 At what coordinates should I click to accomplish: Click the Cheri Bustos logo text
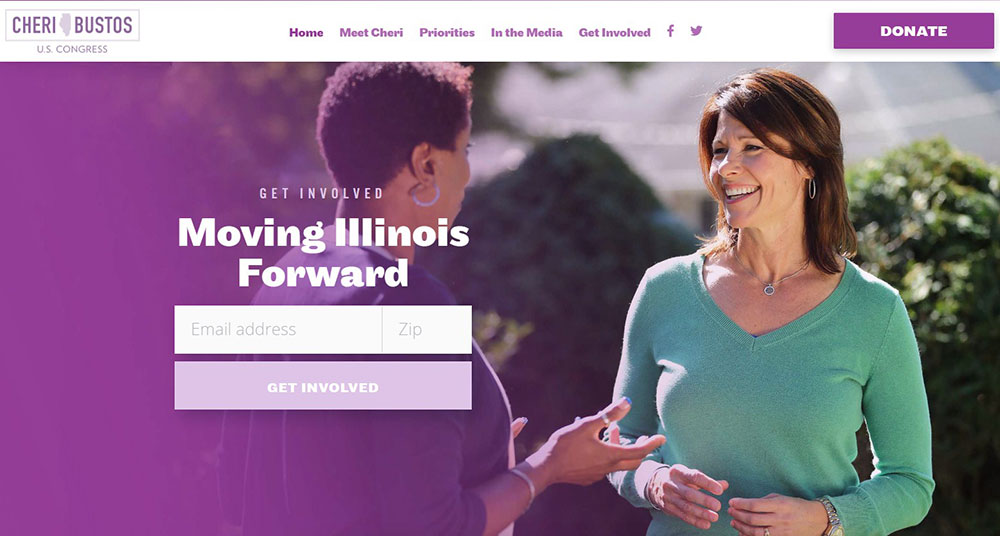coord(73,26)
